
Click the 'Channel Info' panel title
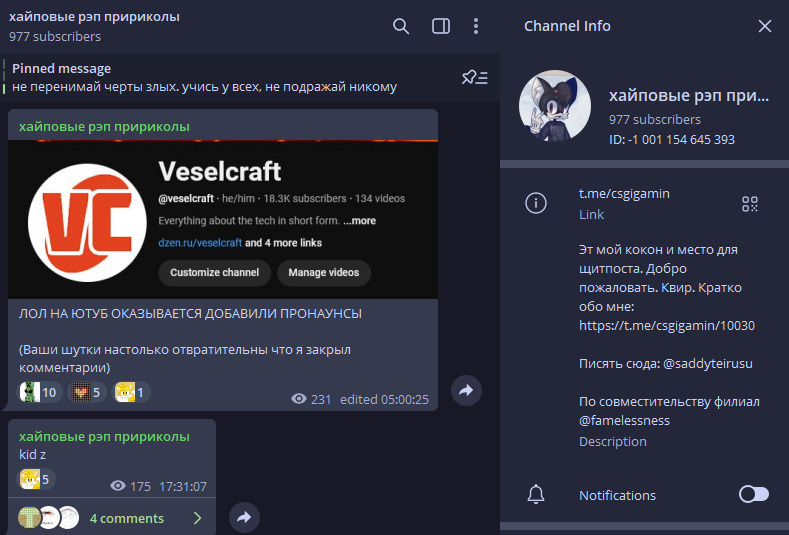(x=567, y=26)
